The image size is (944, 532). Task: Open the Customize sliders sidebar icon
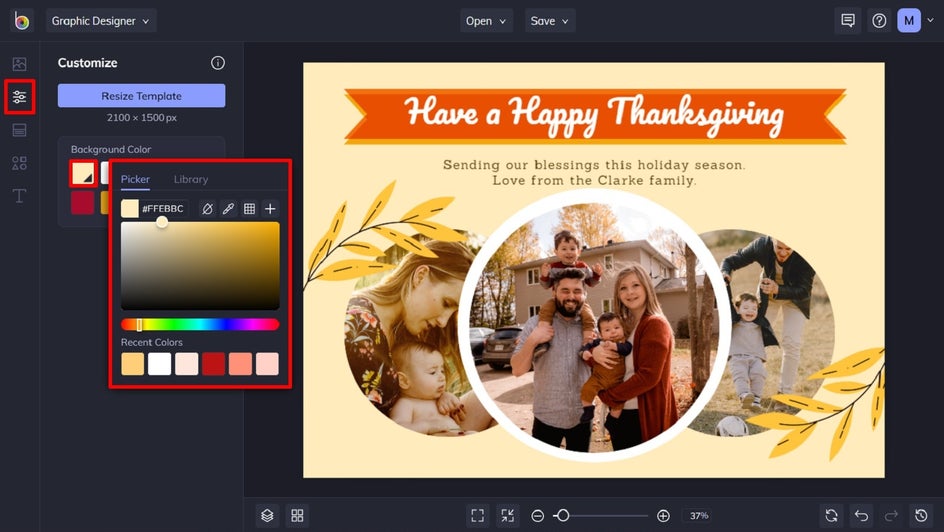(x=19, y=96)
